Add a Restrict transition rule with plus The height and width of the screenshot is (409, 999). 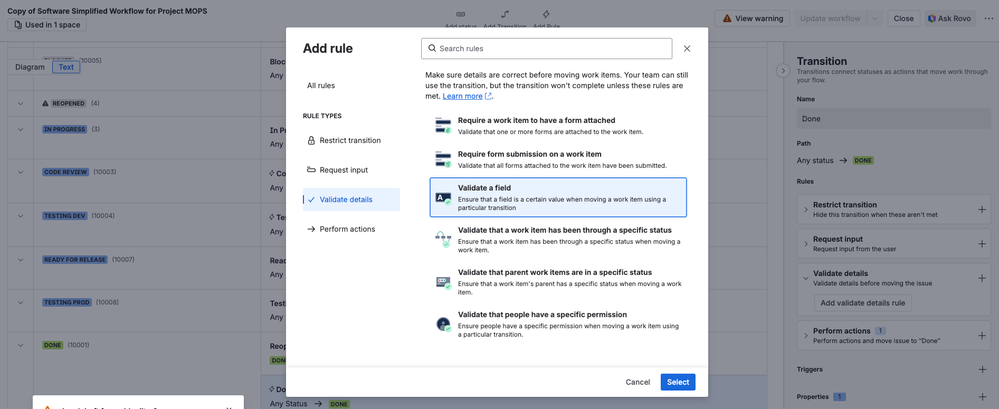click(981, 209)
